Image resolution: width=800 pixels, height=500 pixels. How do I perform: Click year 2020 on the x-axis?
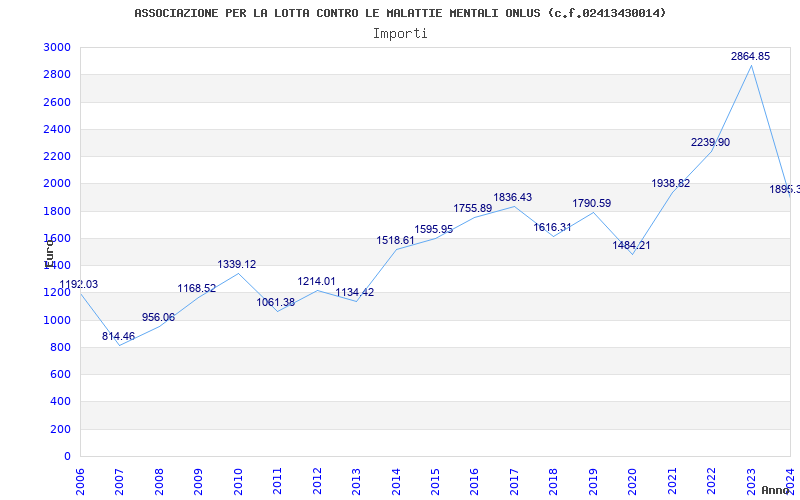point(633,480)
